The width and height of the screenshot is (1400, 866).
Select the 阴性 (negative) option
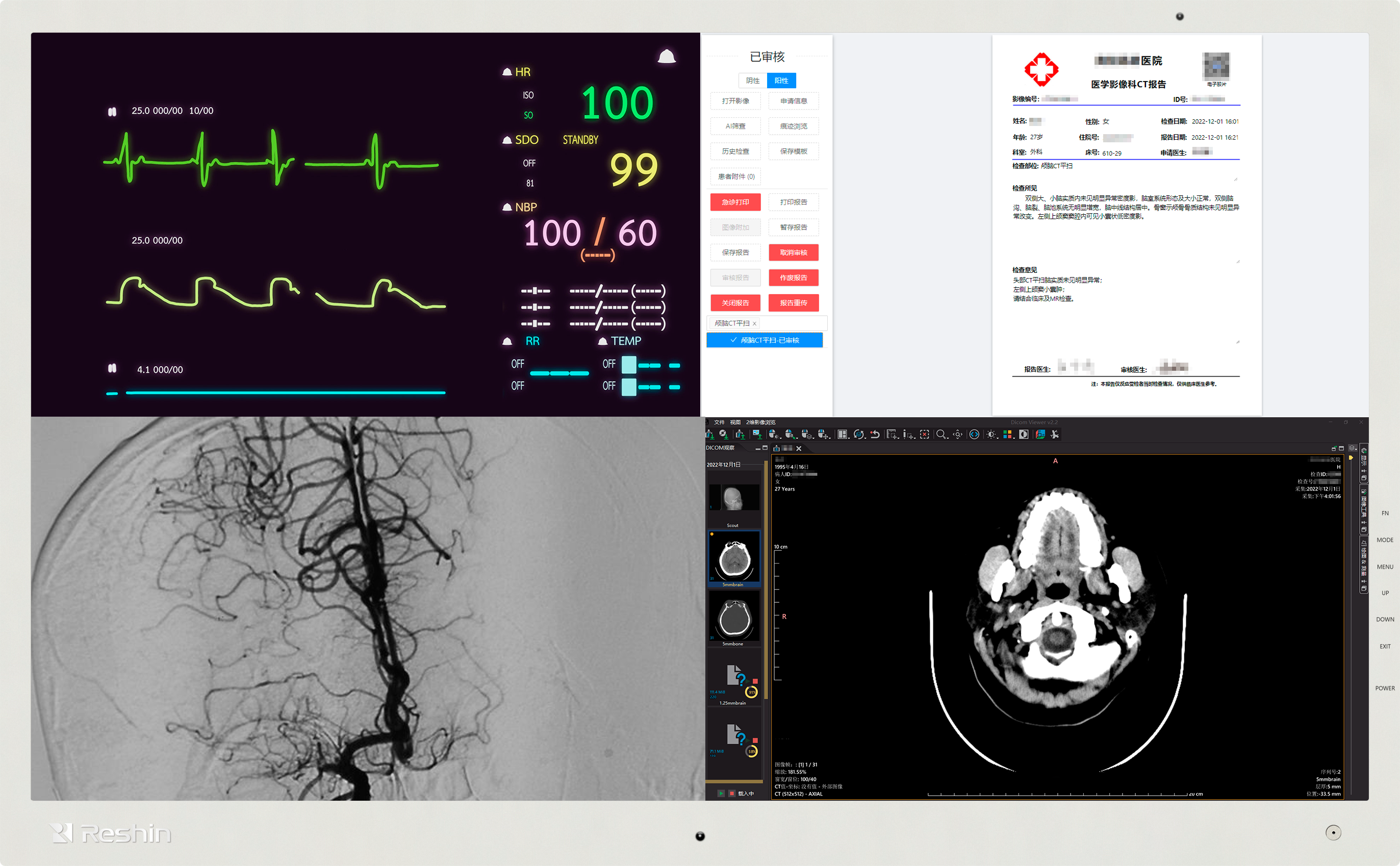coord(752,81)
